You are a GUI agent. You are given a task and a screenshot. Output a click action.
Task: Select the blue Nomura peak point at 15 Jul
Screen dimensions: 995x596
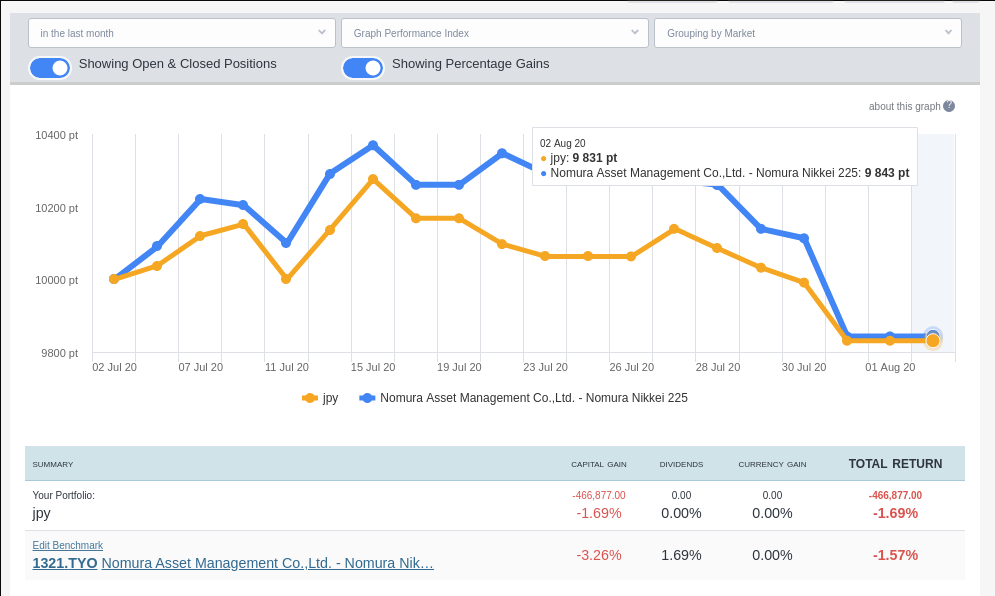(373, 145)
